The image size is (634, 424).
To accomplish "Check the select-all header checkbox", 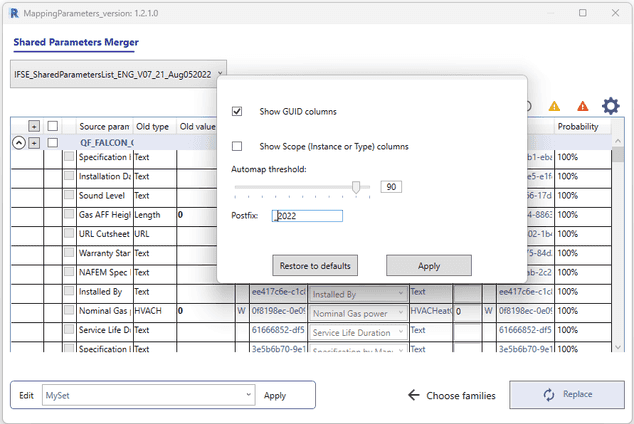I will coord(53,126).
